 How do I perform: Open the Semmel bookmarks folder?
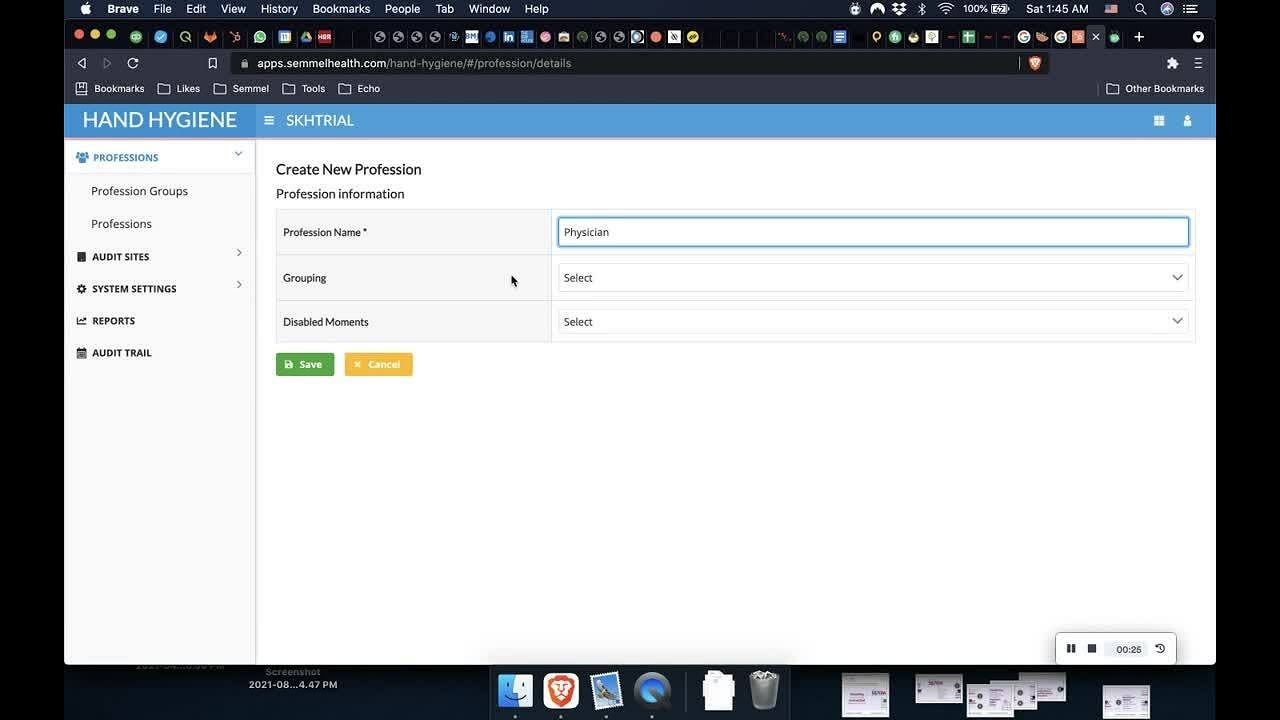[x=241, y=89]
